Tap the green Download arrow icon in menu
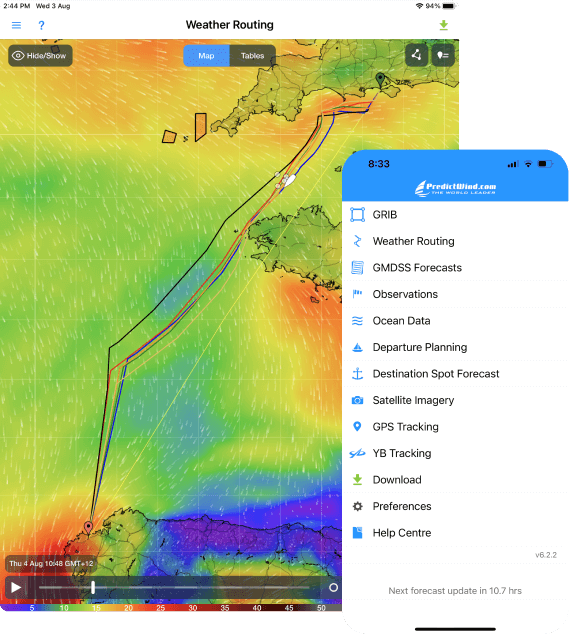This screenshot has height=634, width=569. coord(357,480)
